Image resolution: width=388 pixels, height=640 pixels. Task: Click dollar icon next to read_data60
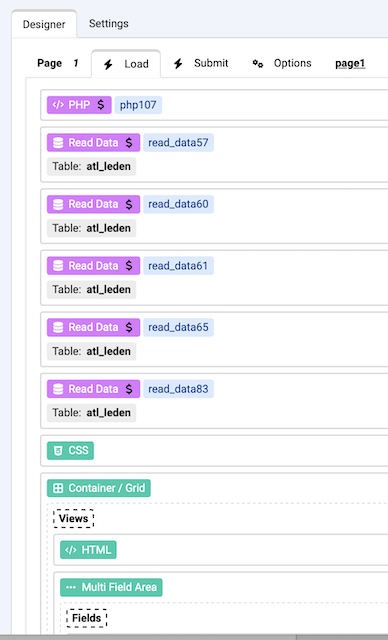pos(129,204)
